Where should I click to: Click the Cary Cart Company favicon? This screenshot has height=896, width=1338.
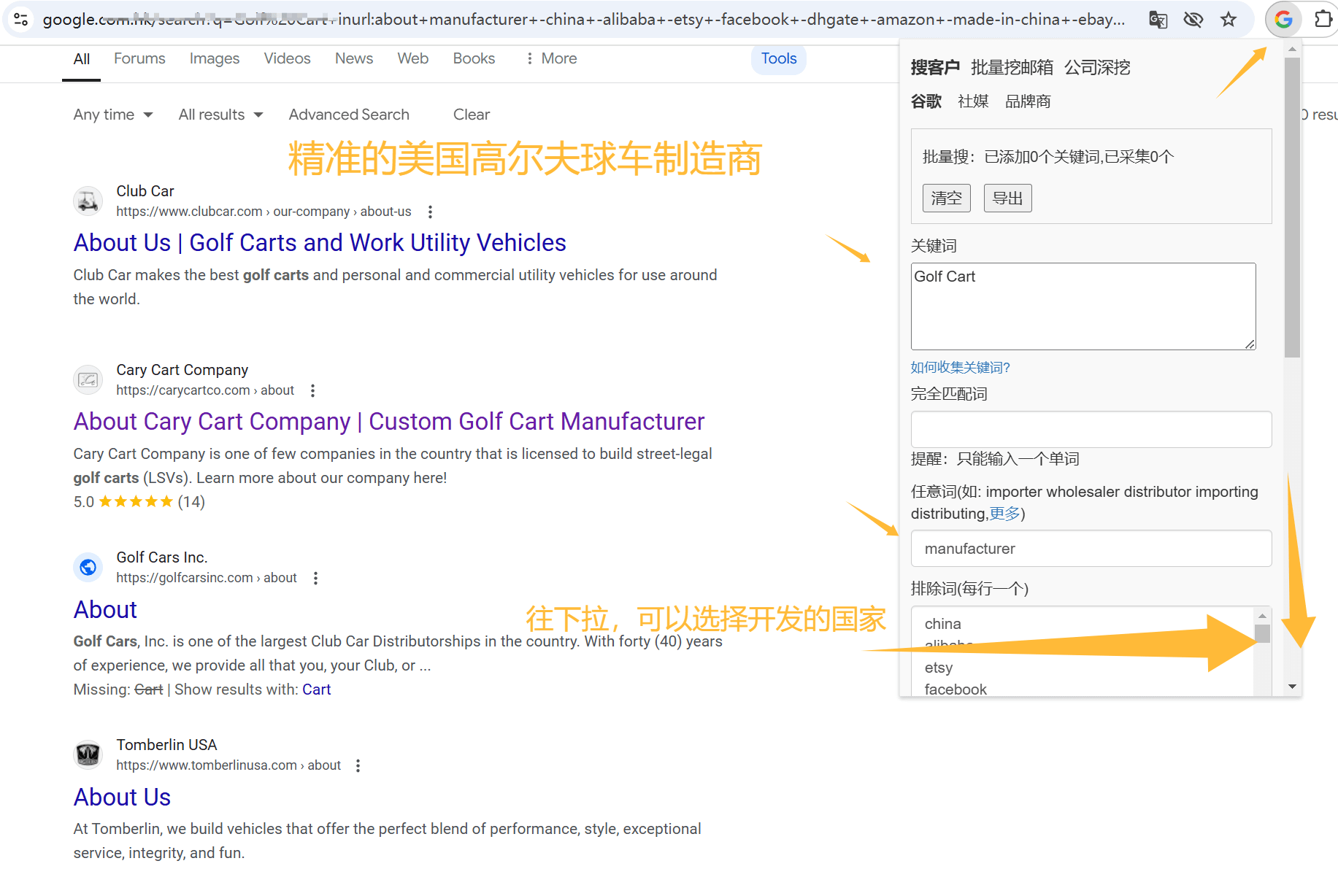[x=88, y=379]
